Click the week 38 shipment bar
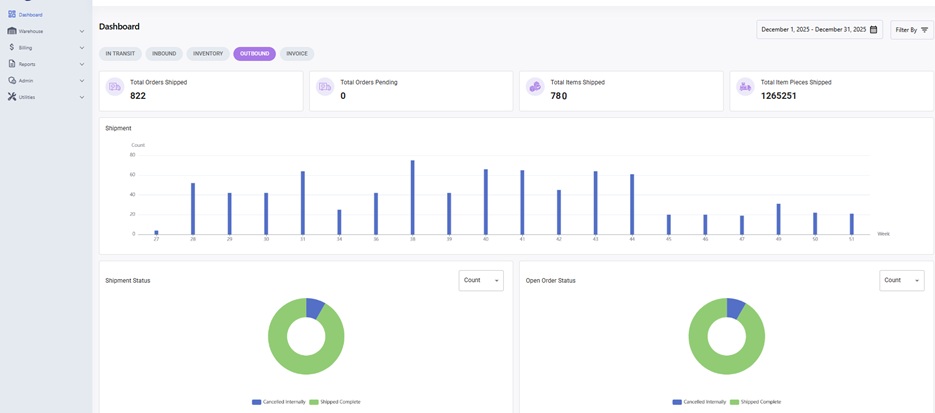 tap(413, 197)
